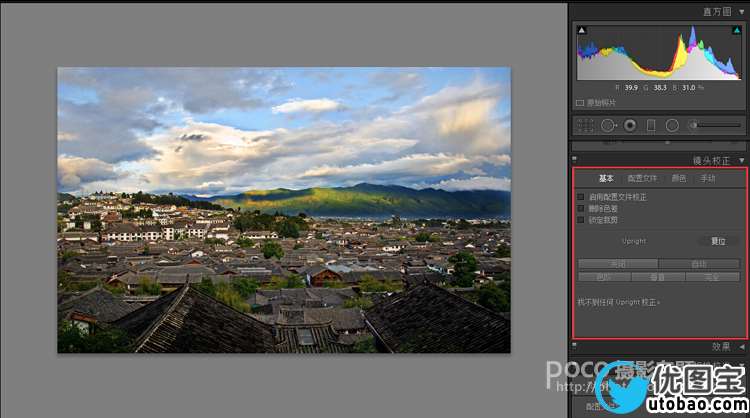Collapse the 直方图 histogram panel
Image resolution: width=750 pixels, height=418 pixels.
point(741,11)
